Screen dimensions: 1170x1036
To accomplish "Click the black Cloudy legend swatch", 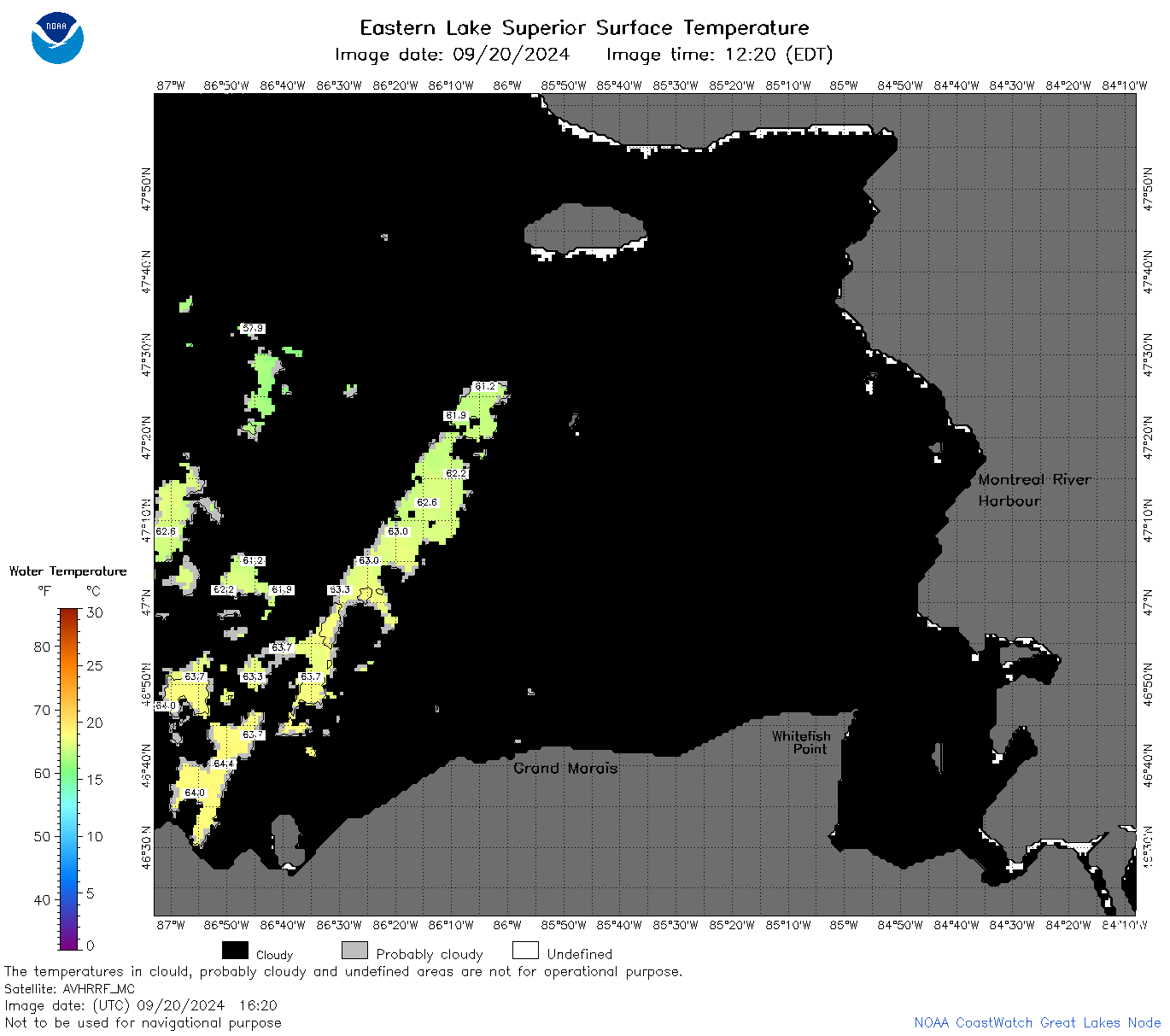I will click(x=235, y=951).
